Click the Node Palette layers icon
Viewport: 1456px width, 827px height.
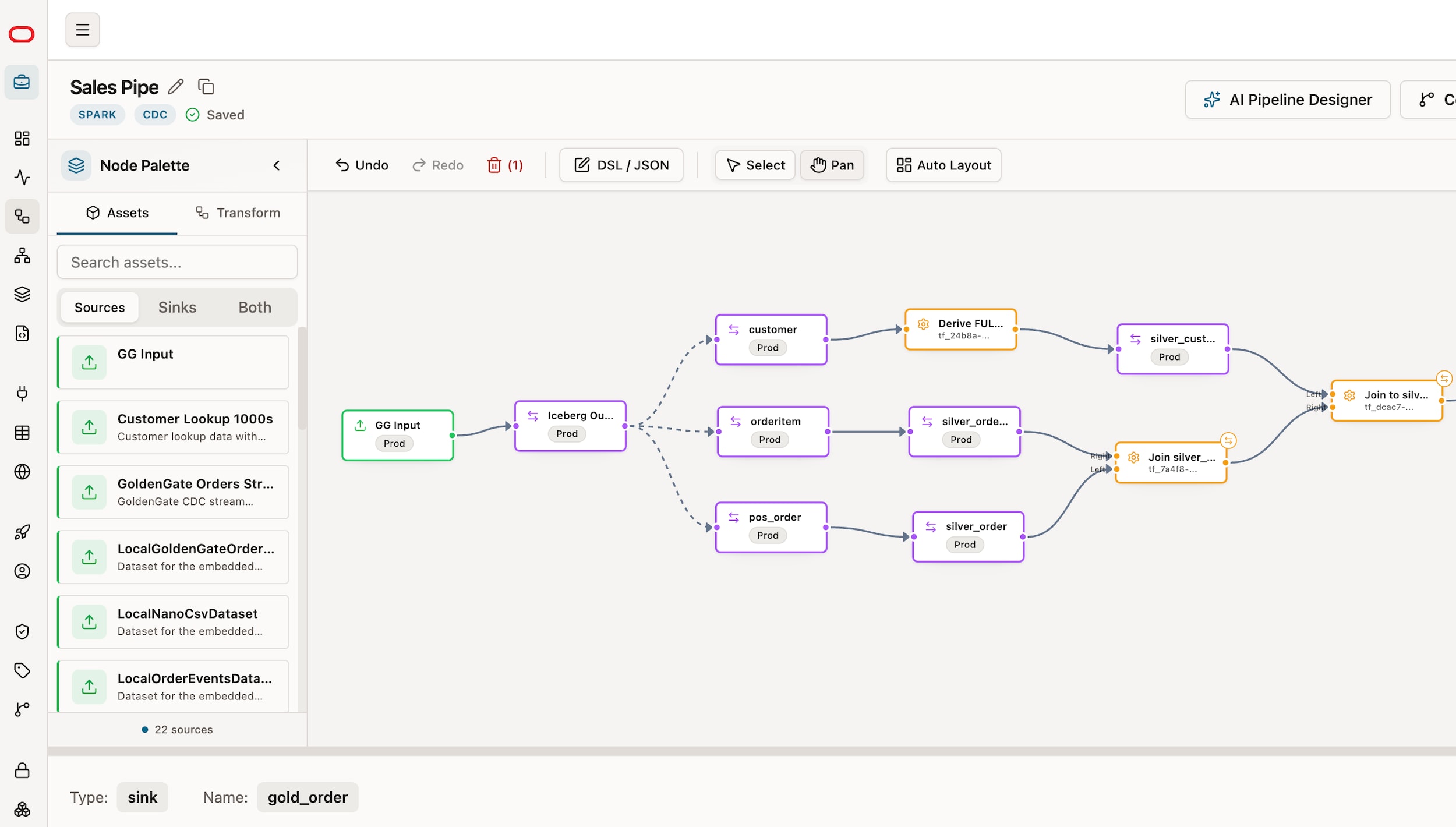pyautogui.click(x=76, y=165)
